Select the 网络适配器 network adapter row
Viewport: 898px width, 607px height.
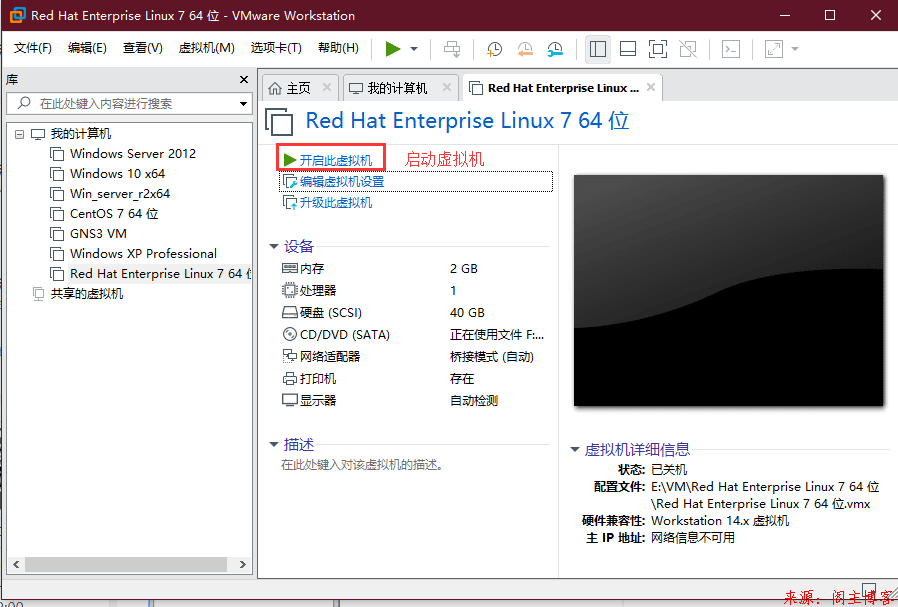click(x=413, y=357)
